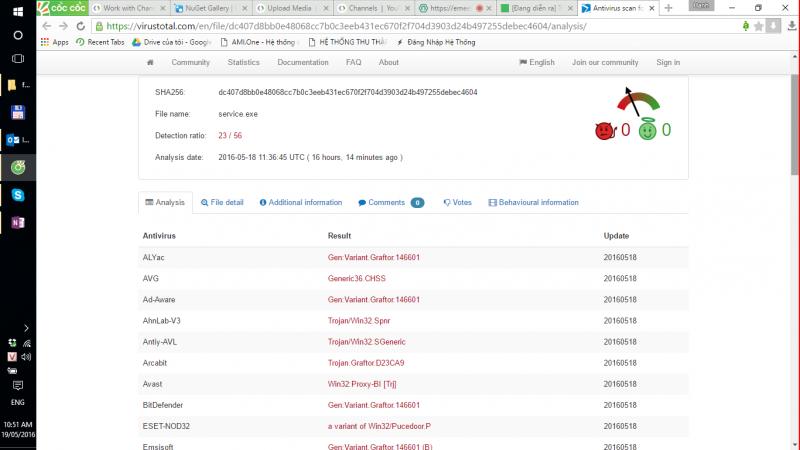Open the Behavioural information tab
Screen dimensions: 800x450
pyautogui.click(x=534, y=203)
